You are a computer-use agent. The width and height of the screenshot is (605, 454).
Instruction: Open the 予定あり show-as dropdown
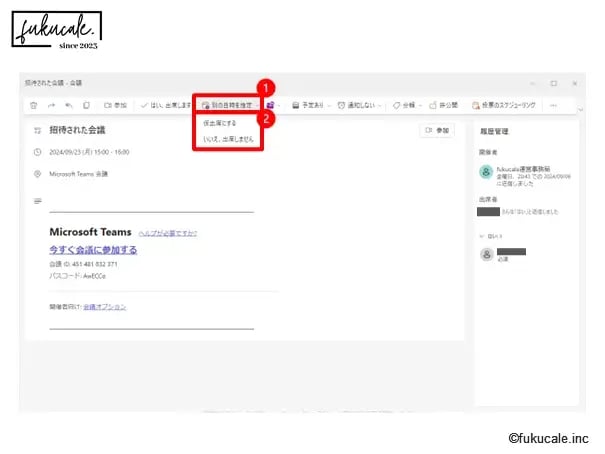311,105
